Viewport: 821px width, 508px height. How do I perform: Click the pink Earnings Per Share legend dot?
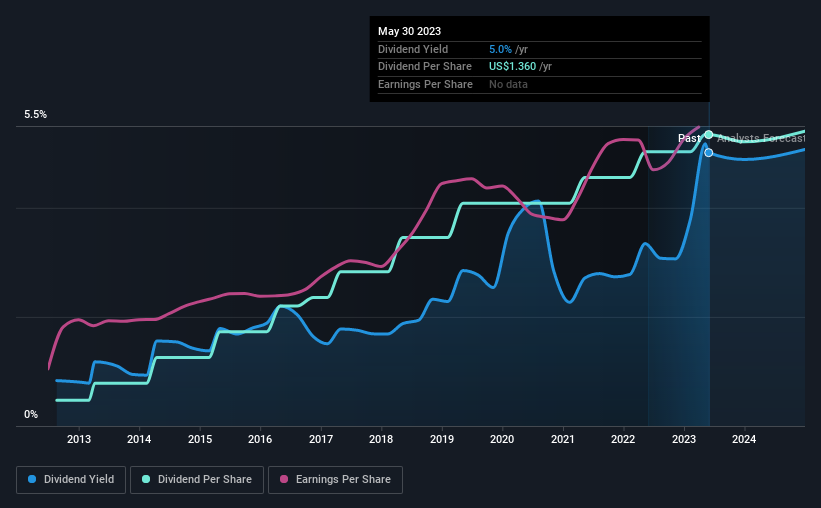click(284, 479)
